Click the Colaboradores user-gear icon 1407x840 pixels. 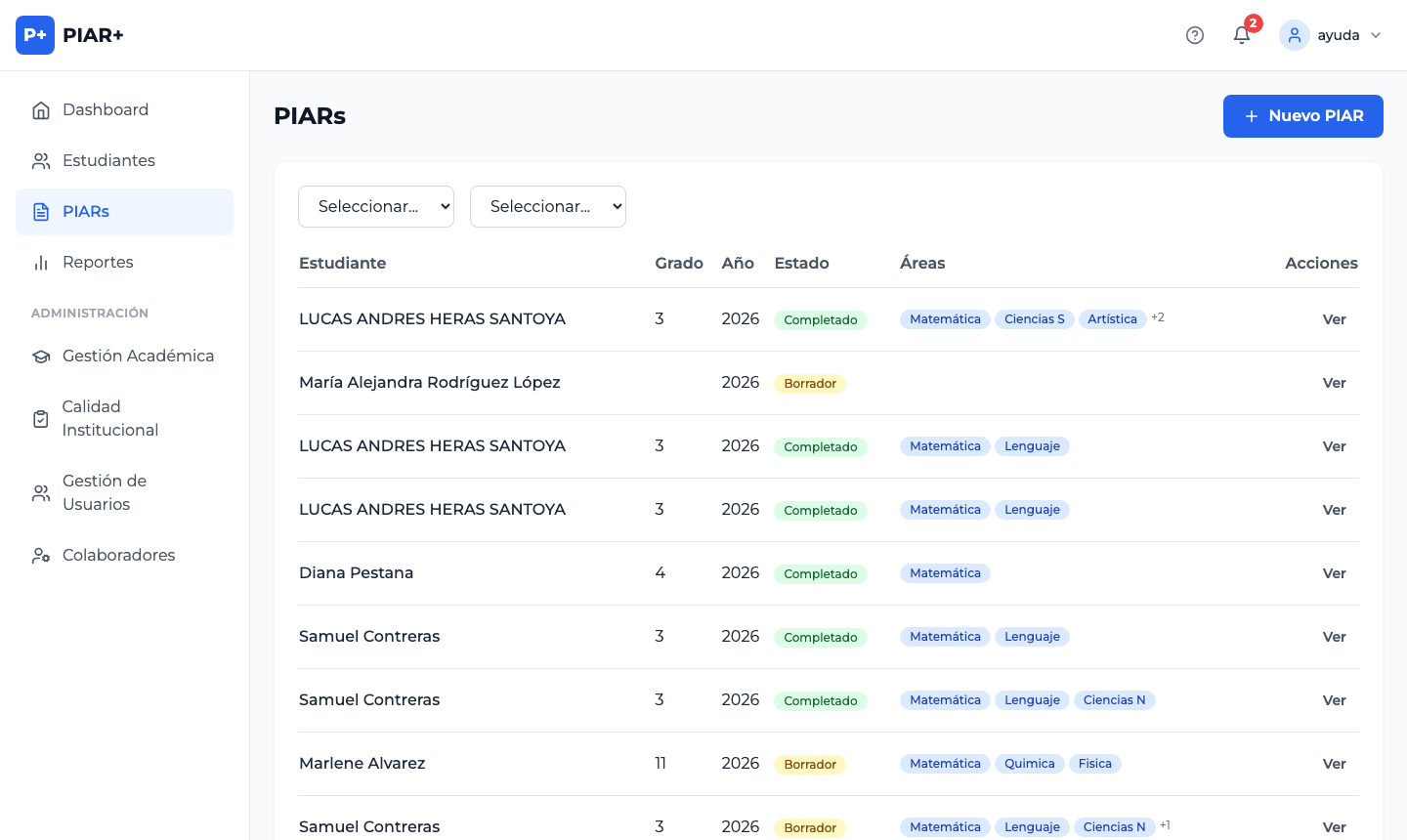pos(41,556)
